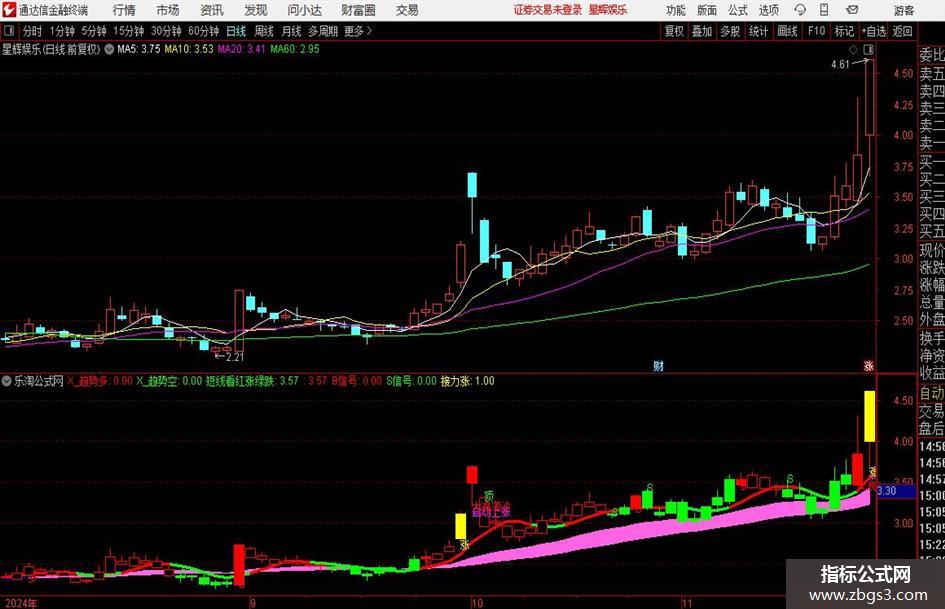Image resolution: width=945 pixels, height=609 pixels.
Task: Open the customer service headset icon
Action: click(800, 10)
